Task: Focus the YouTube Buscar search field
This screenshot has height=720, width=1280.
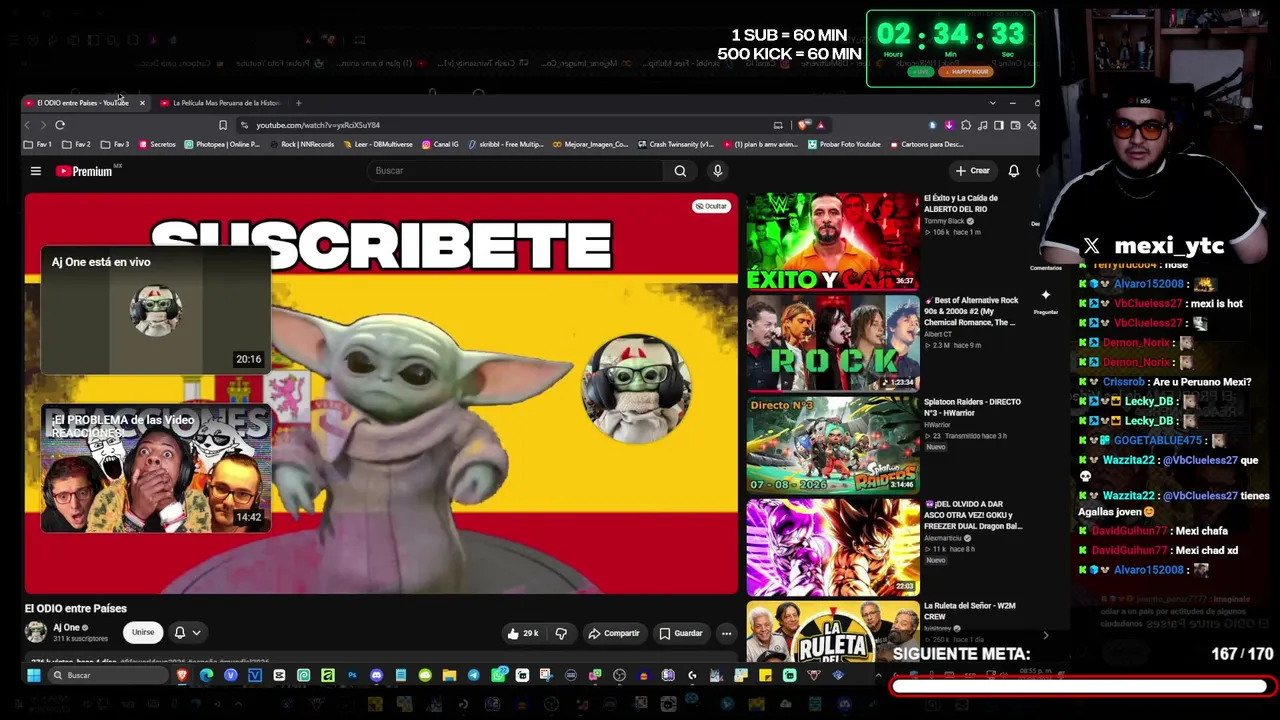Action: tap(515, 171)
